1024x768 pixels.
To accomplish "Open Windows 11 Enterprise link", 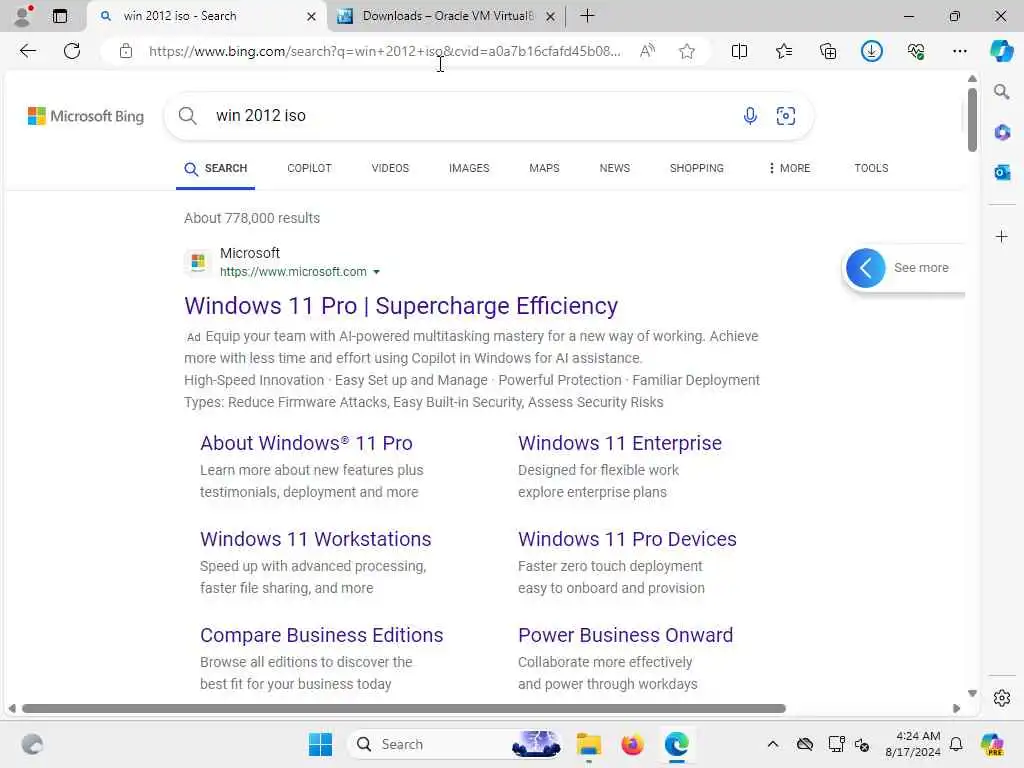I will pos(620,443).
